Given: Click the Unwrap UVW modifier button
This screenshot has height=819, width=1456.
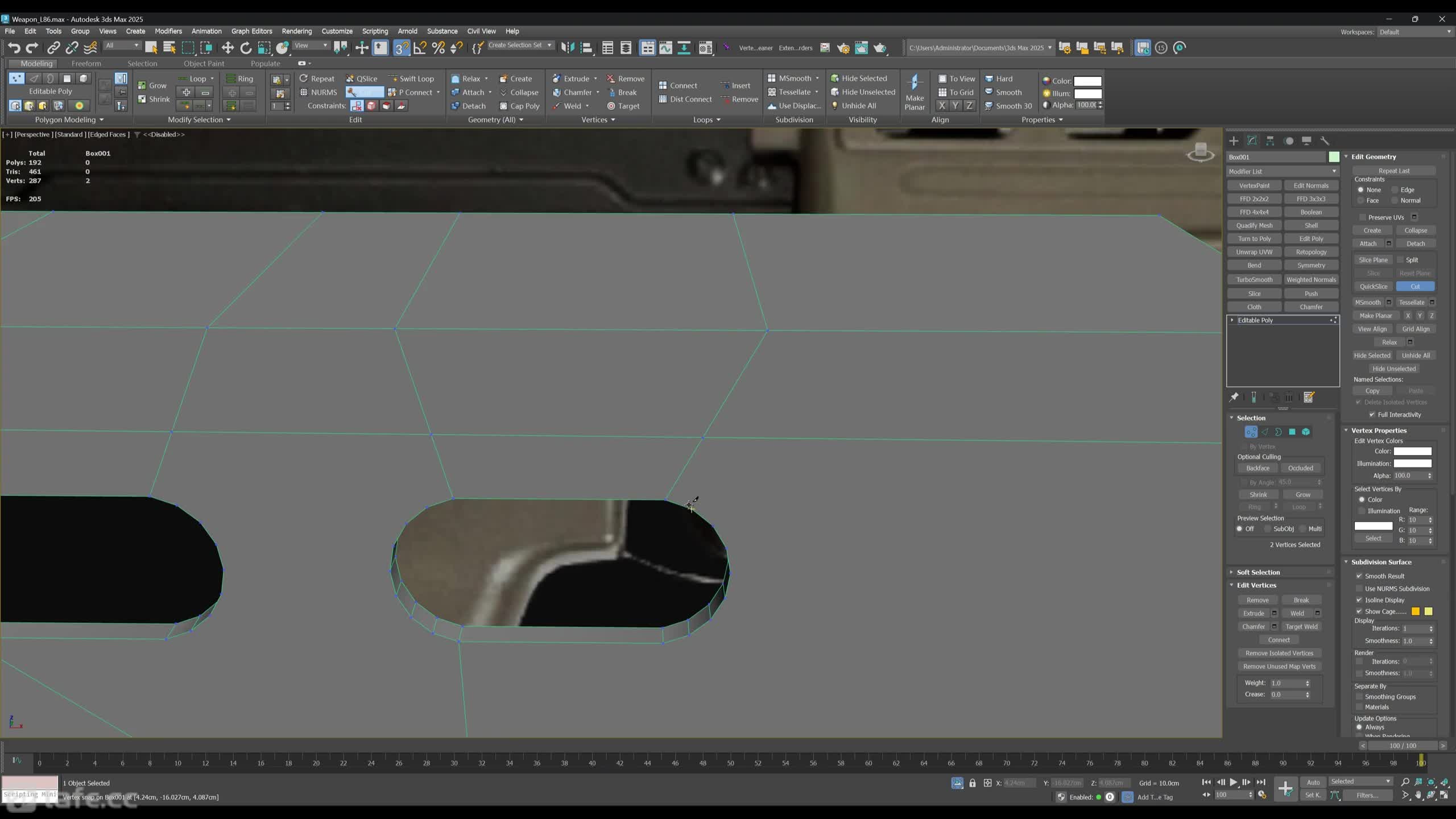Looking at the screenshot, I should [1254, 252].
